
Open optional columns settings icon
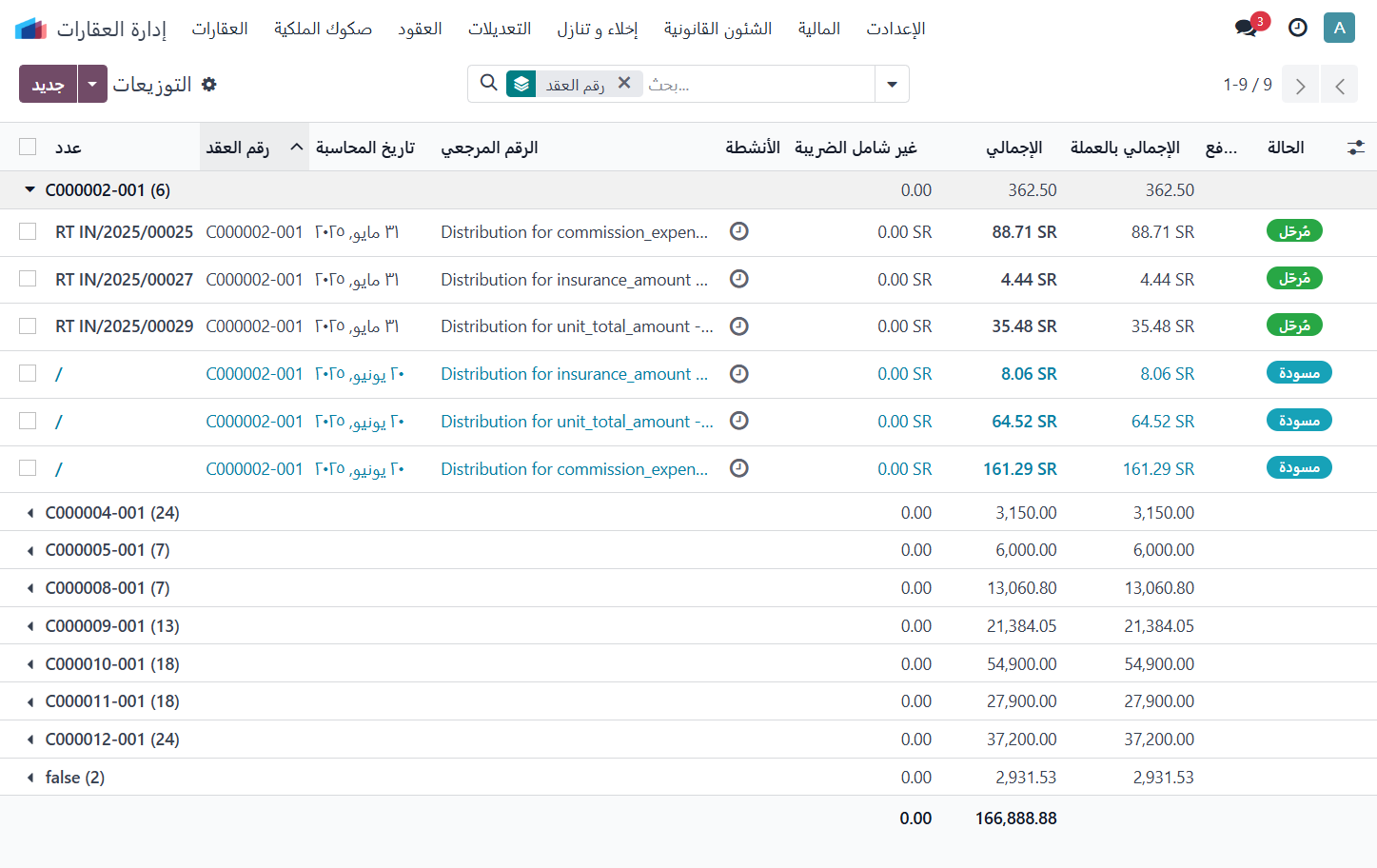1356,148
